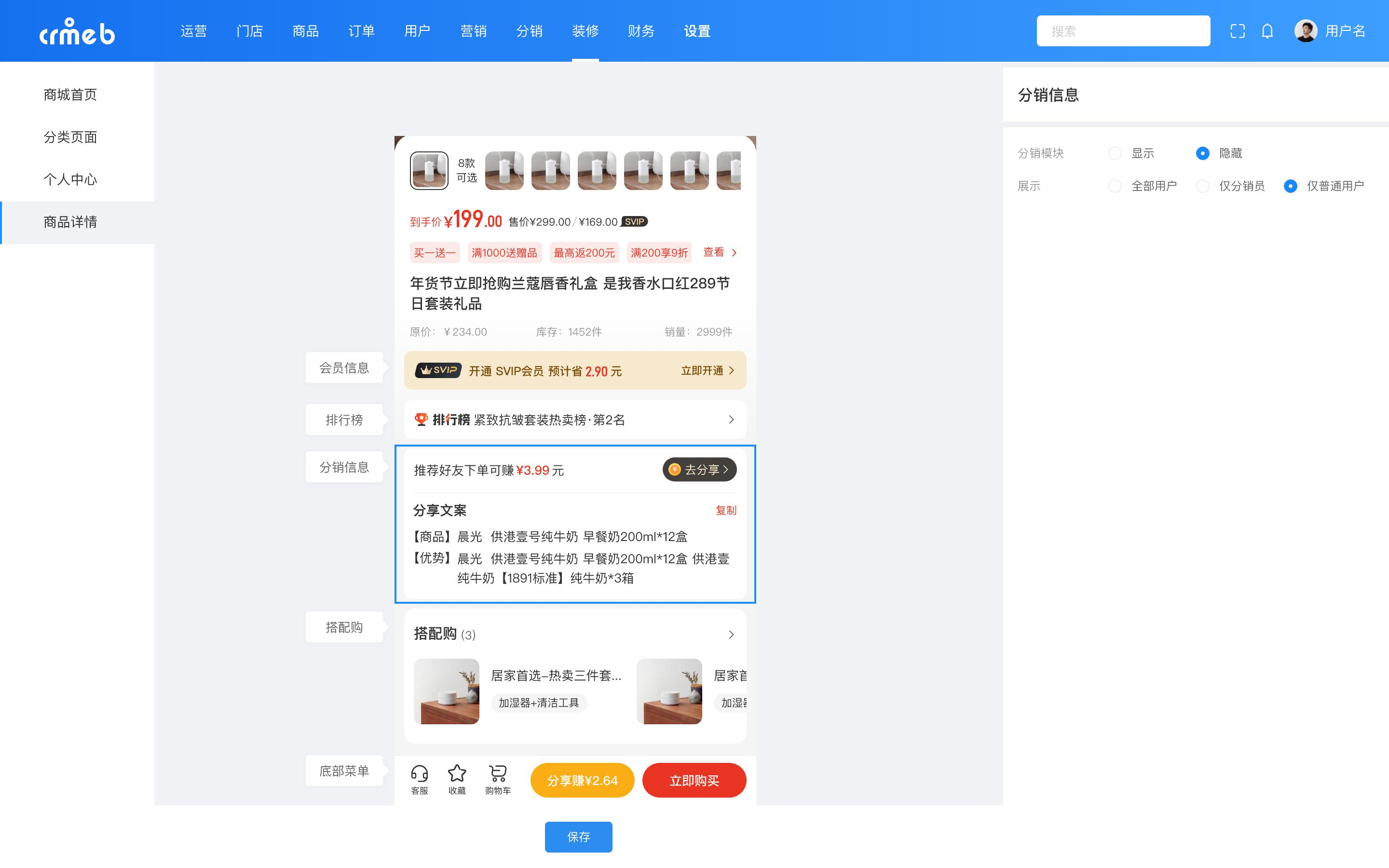Click the second 搭配购 product image

(669, 691)
